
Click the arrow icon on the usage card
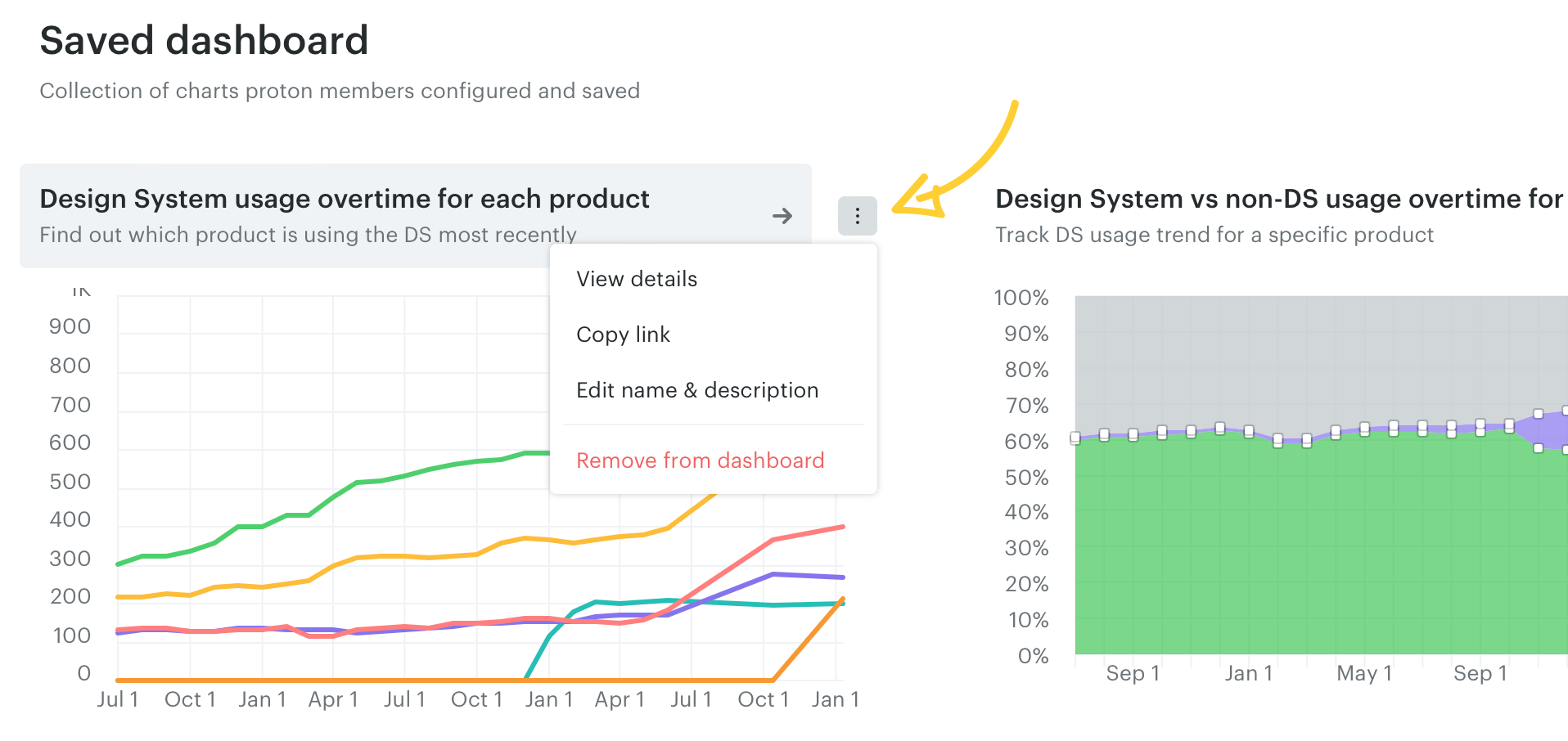point(782,216)
